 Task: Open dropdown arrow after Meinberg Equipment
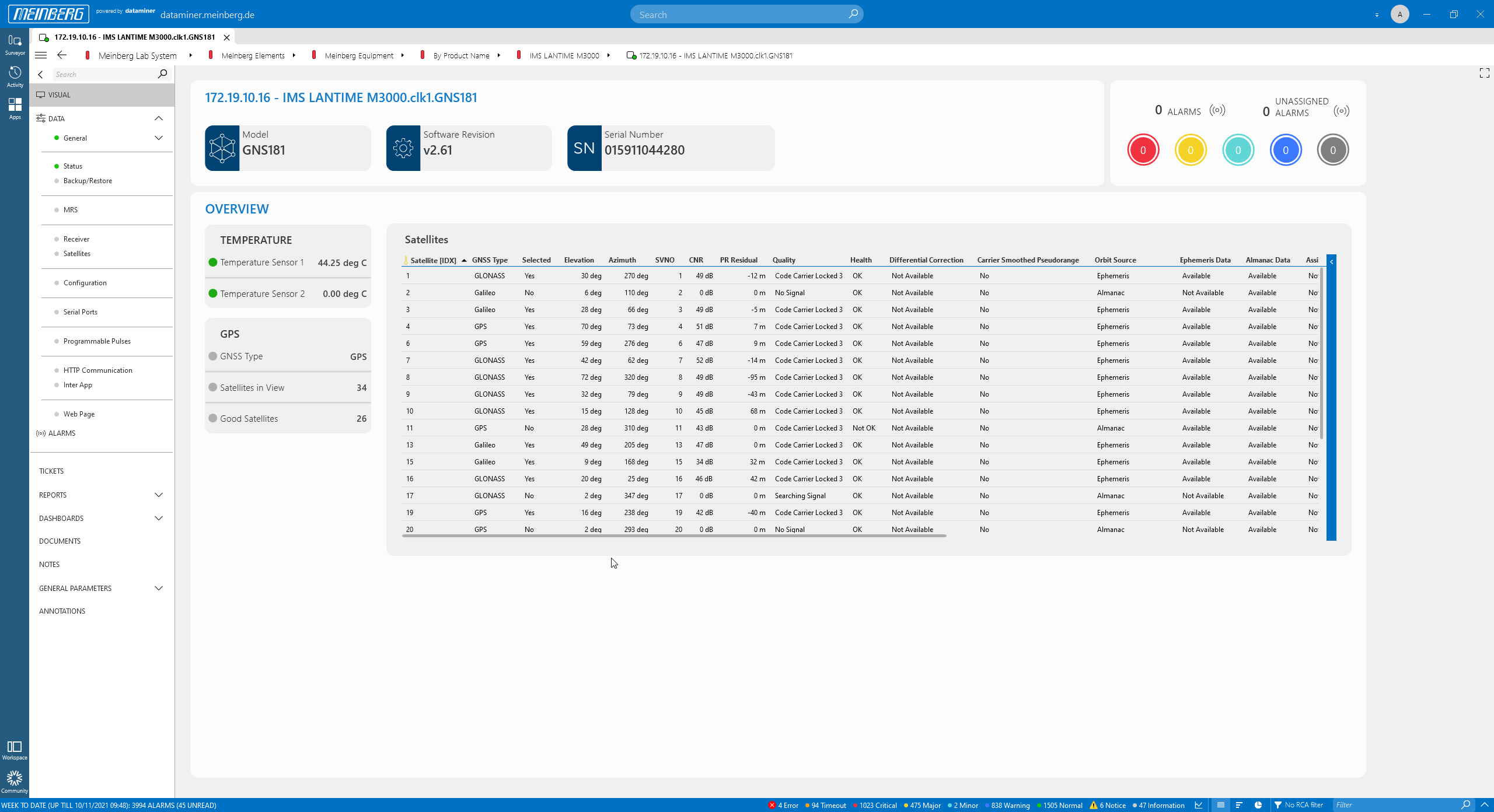(x=402, y=55)
